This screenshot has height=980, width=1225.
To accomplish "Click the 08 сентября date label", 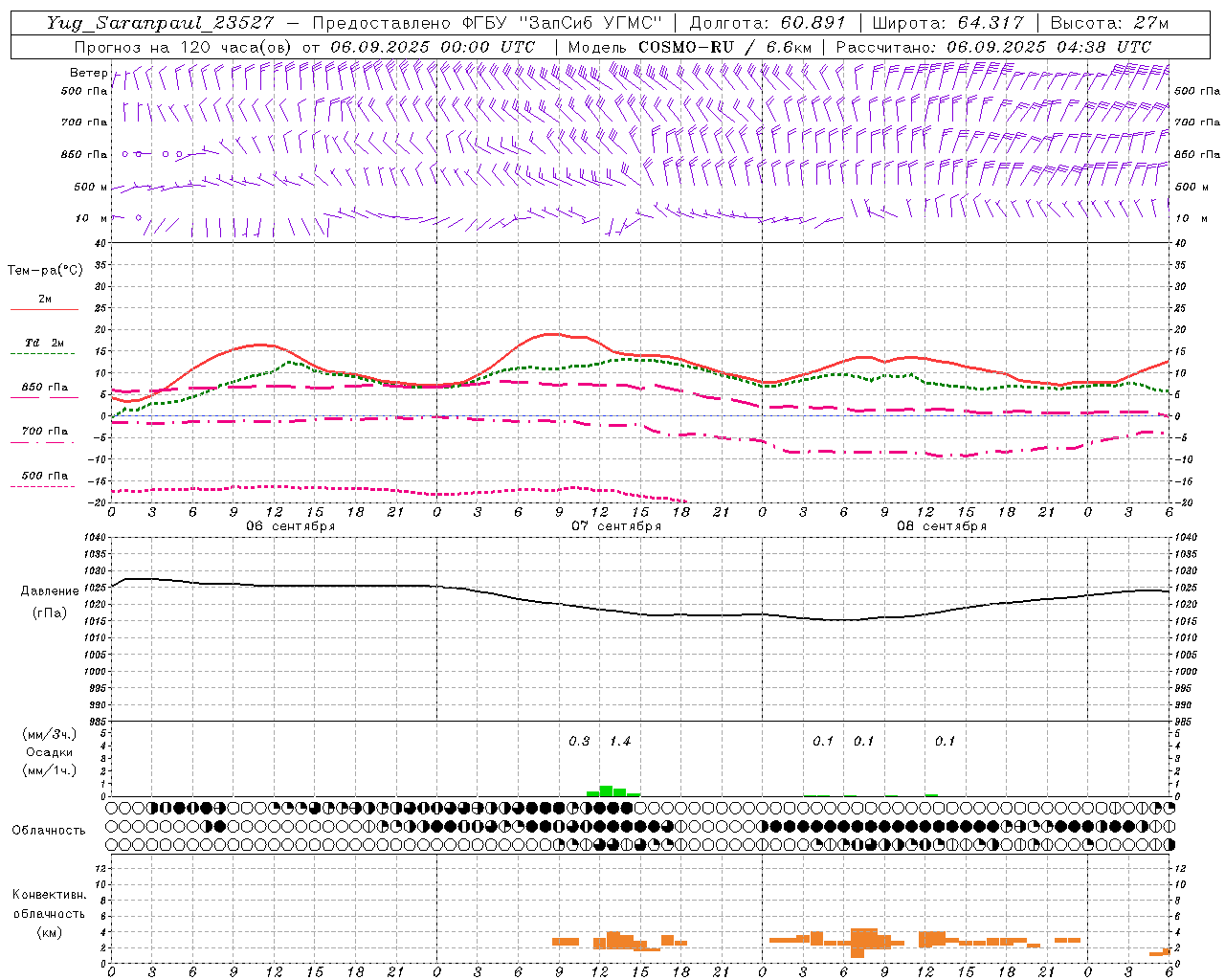I will tap(941, 526).
